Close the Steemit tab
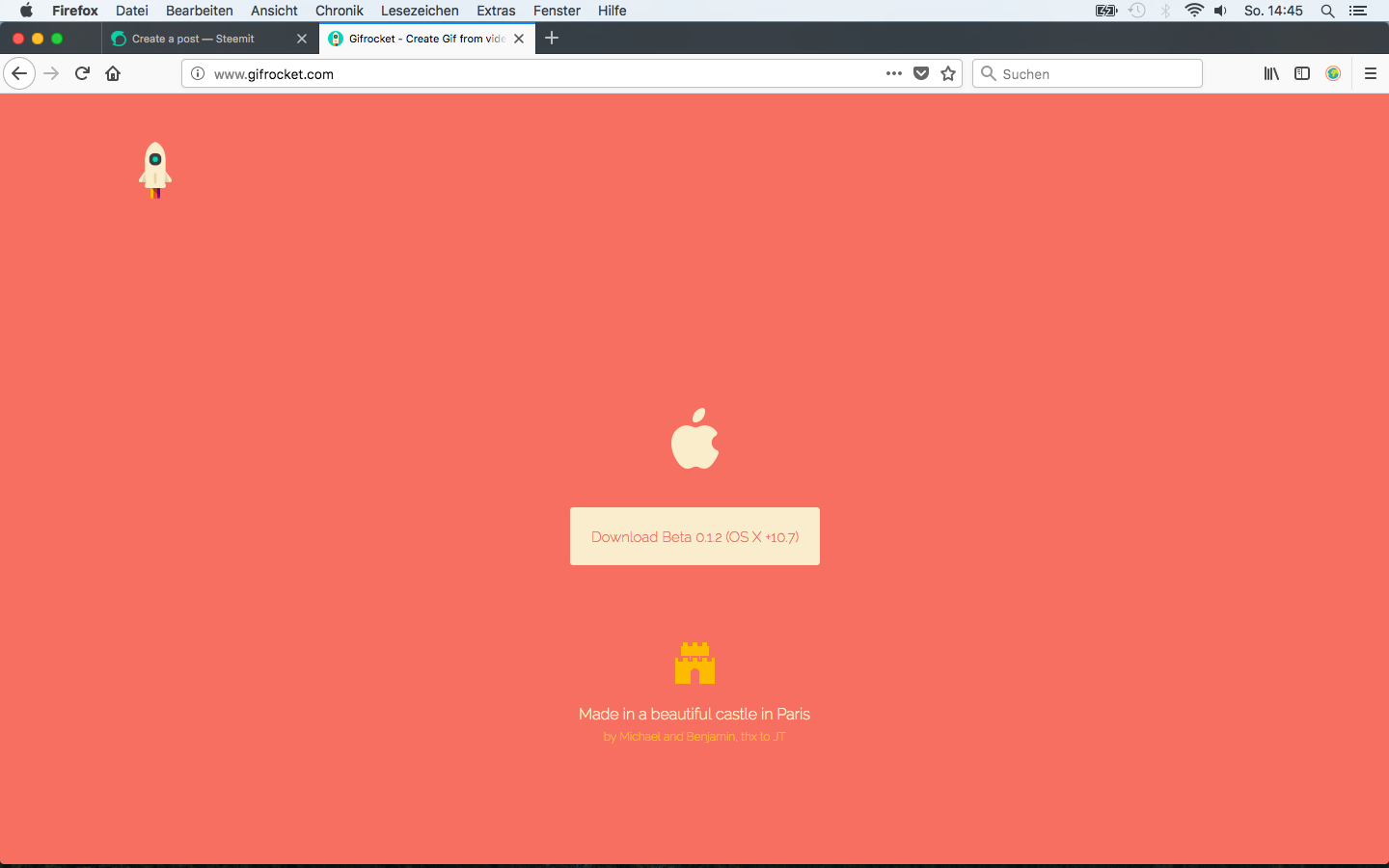Image resolution: width=1389 pixels, height=868 pixels. (302, 39)
